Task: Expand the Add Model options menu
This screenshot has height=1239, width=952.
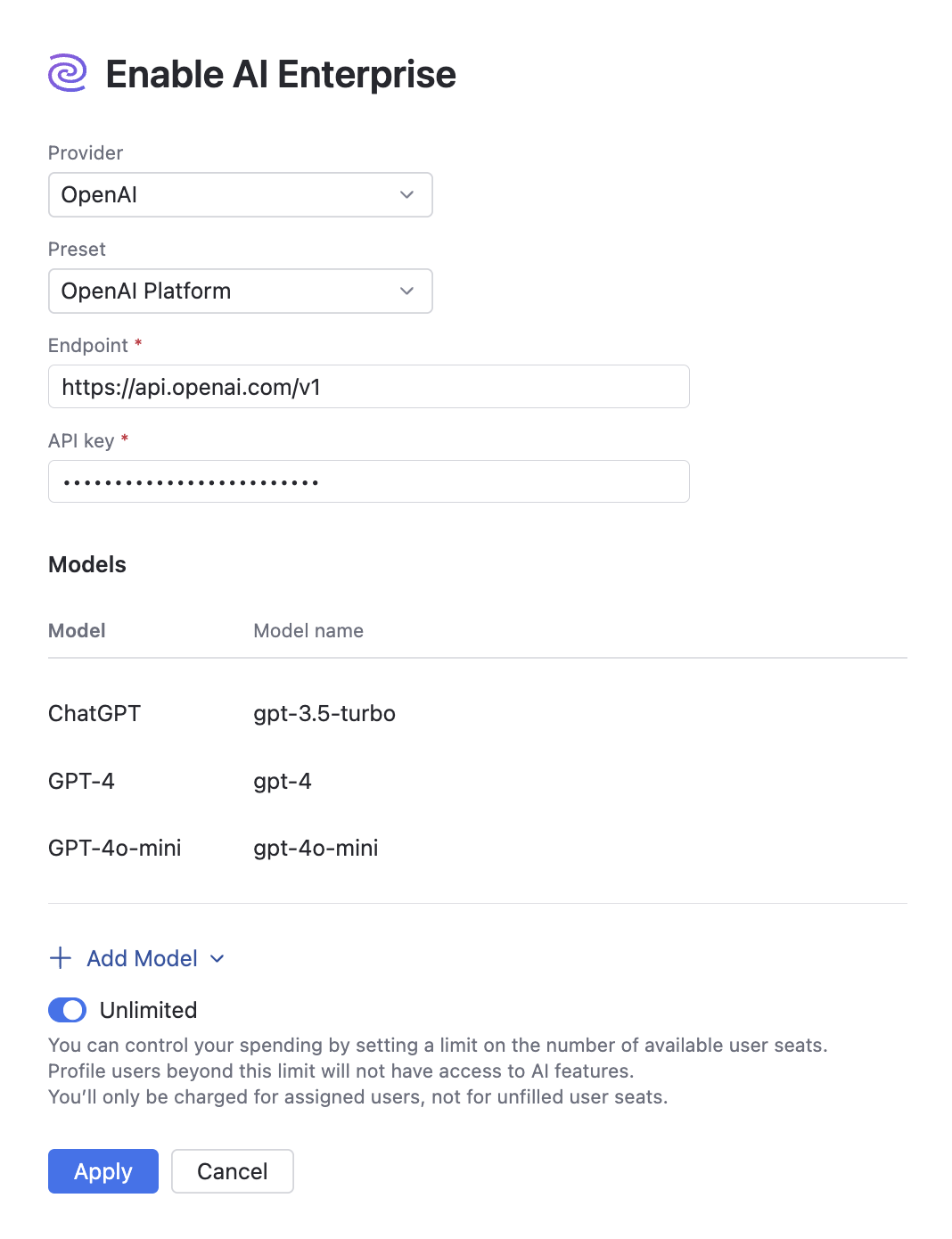Action: point(143,958)
